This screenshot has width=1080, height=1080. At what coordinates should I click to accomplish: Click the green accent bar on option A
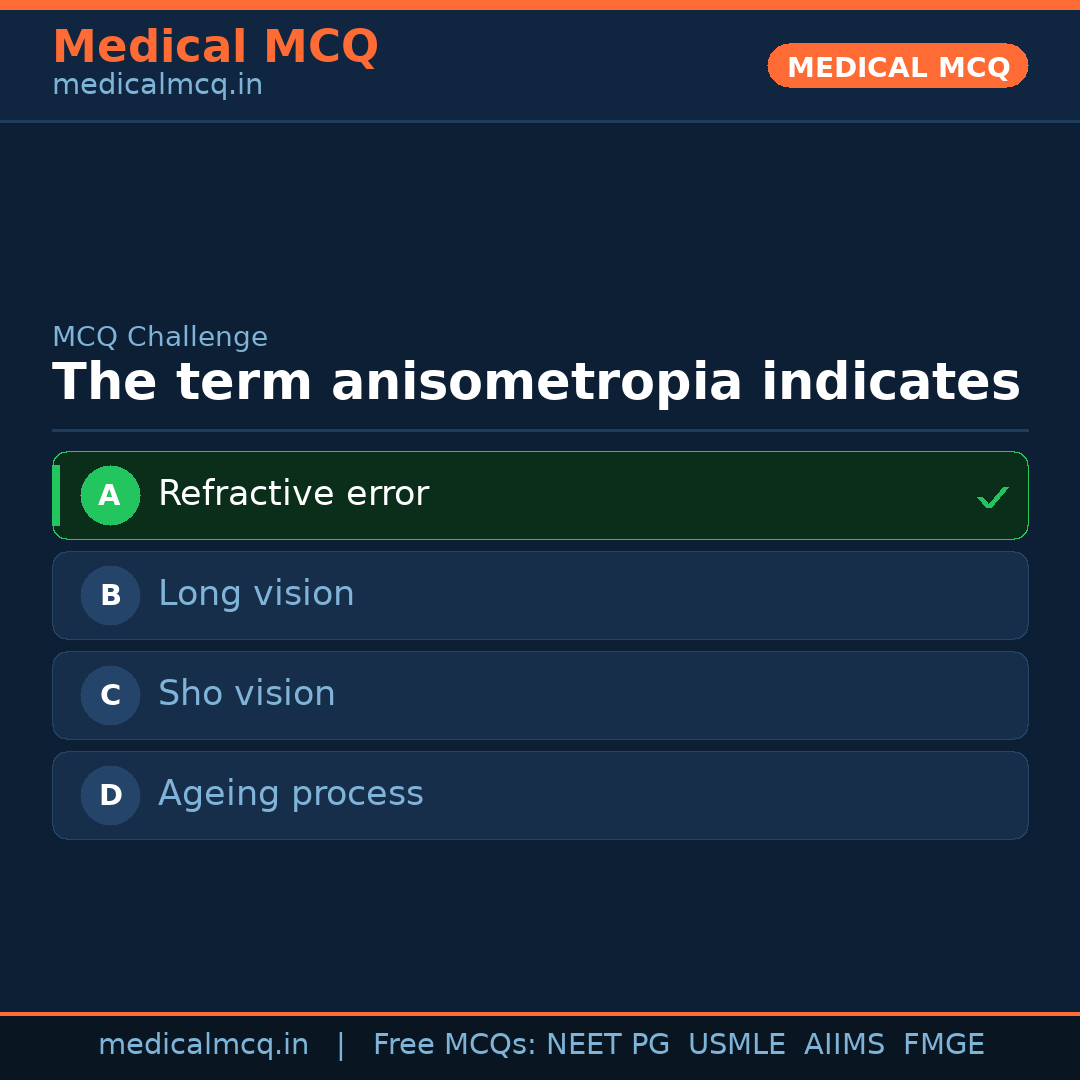[x=56, y=495]
